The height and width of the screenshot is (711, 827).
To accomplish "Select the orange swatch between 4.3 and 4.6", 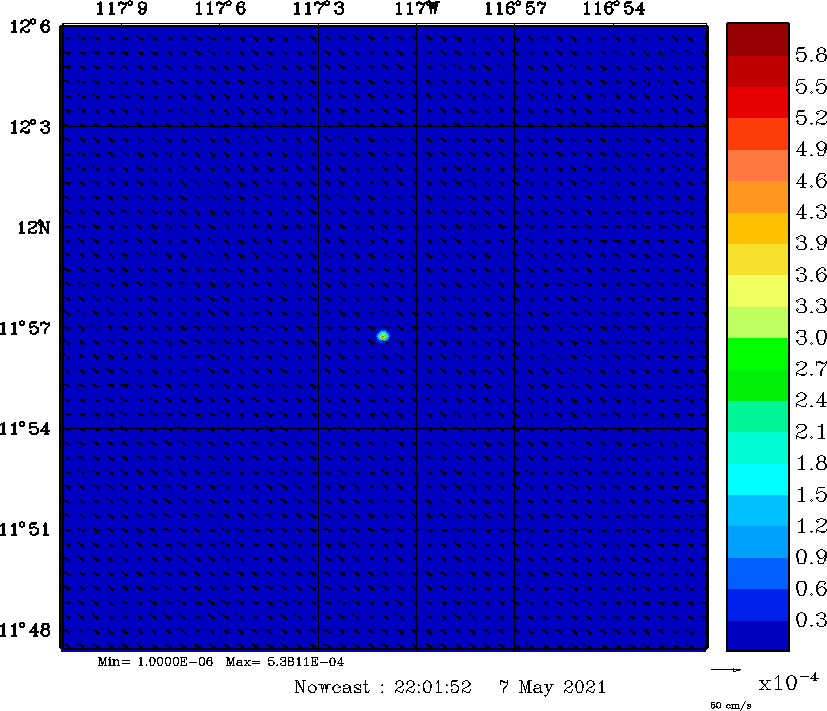I will click(x=756, y=196).
